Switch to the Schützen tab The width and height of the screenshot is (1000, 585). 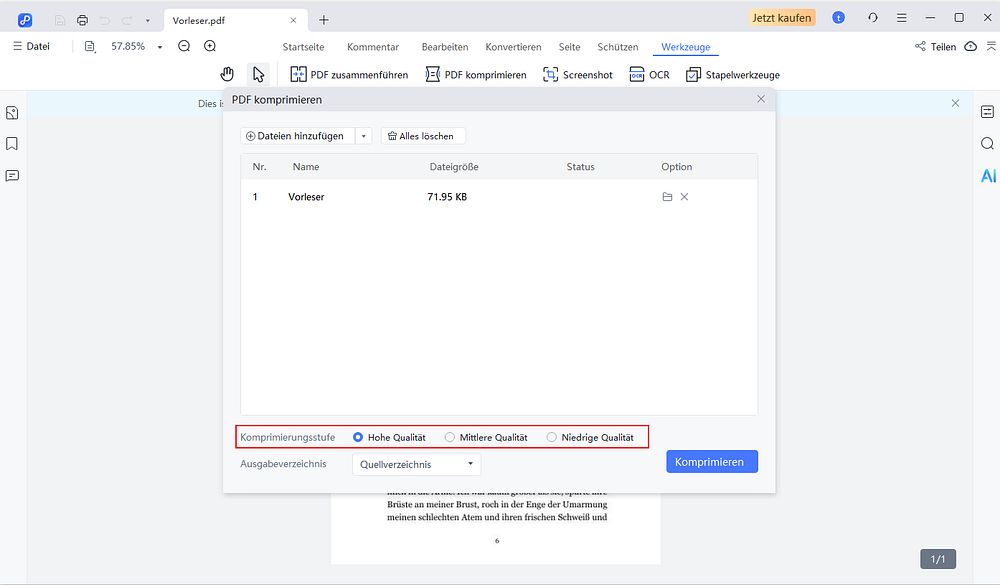click(617, 47)
